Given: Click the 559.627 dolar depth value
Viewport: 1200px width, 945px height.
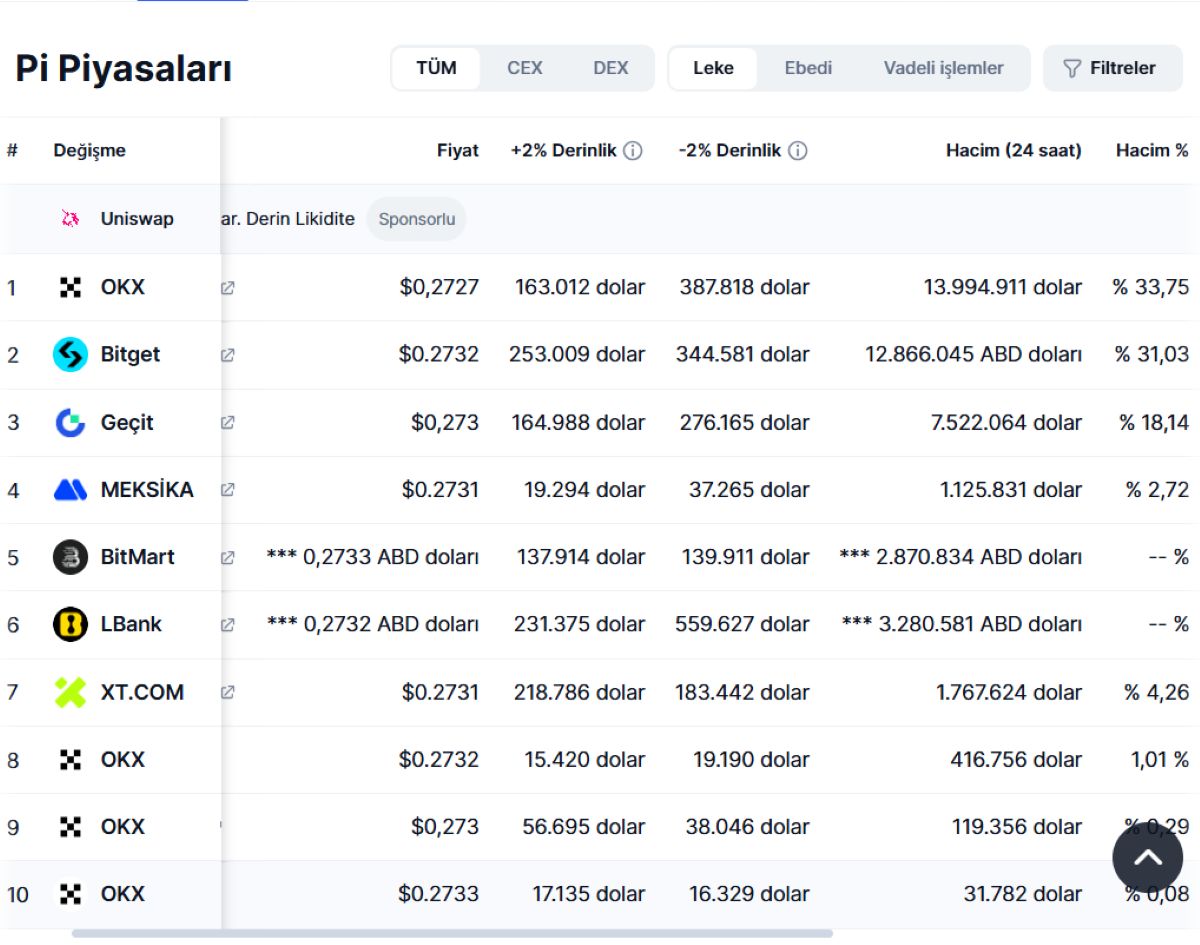Looking at the screenshot, I should [x=742, y=625].
